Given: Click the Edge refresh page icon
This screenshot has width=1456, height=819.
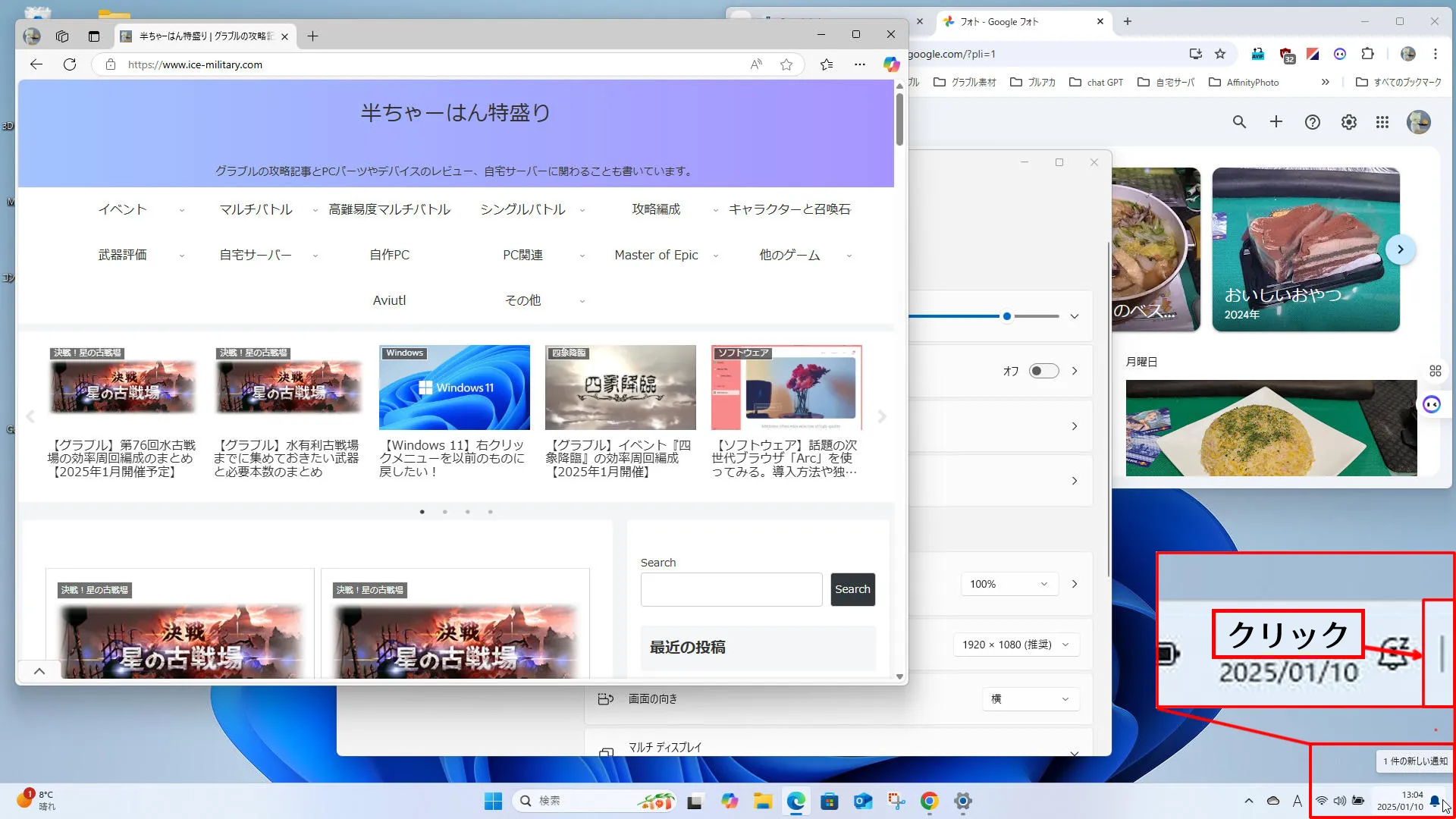Looking at the screenshot, I should [x=70, y=64].
